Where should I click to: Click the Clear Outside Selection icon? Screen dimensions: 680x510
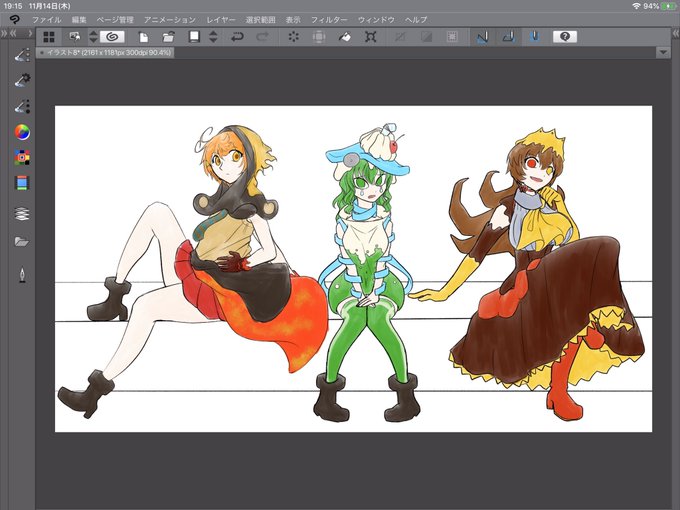(319, 37)
